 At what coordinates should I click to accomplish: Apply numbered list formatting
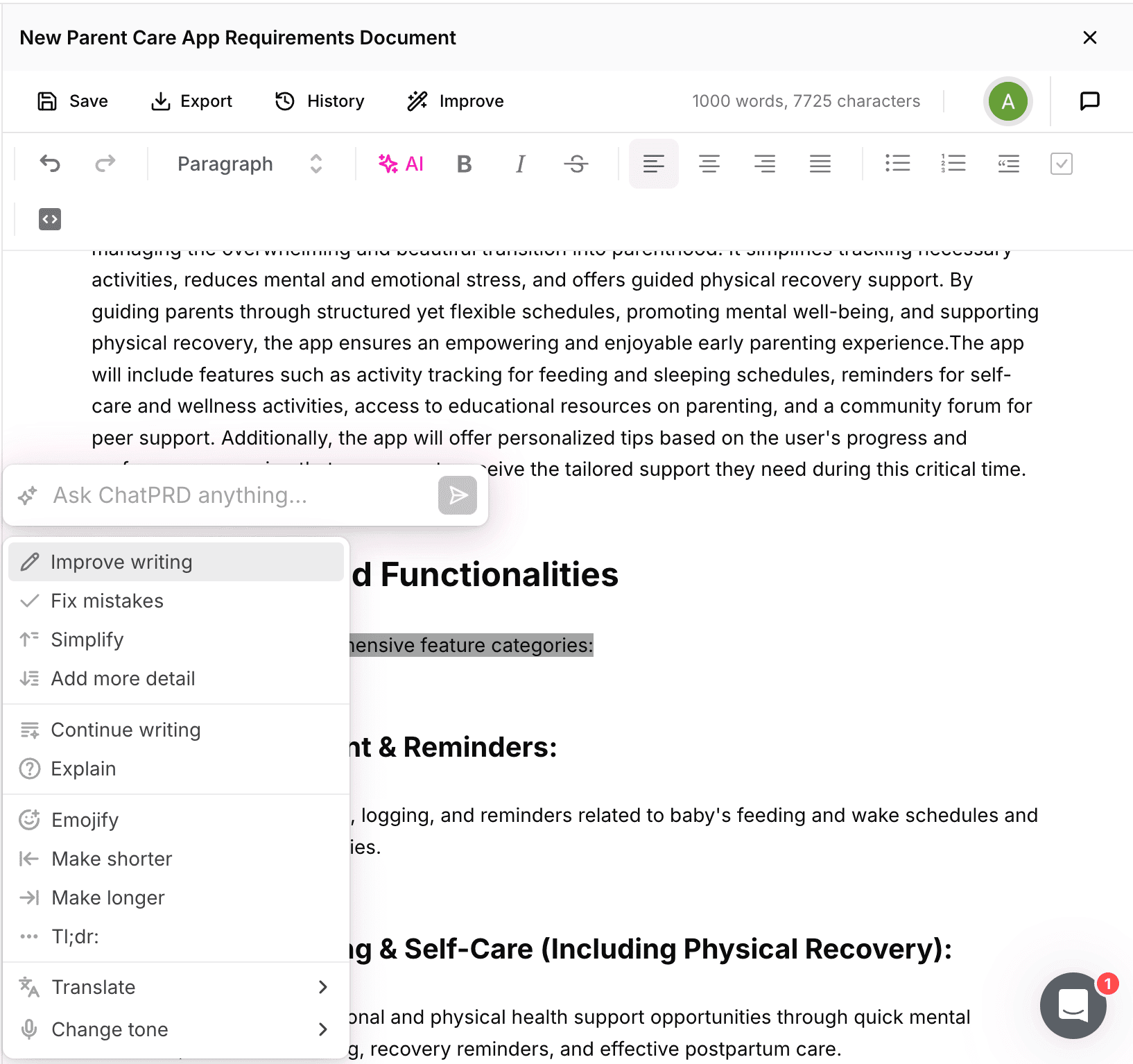pos(953,164)
